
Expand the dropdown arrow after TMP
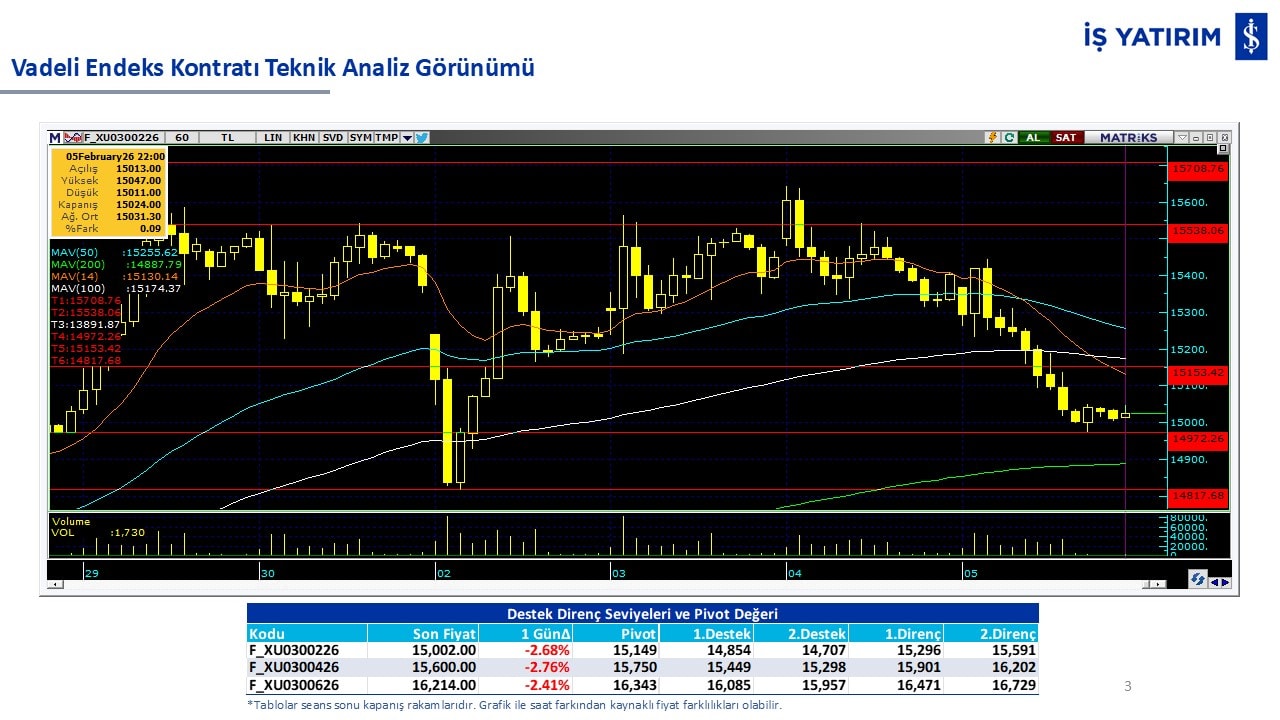click(x=407, y=138)
